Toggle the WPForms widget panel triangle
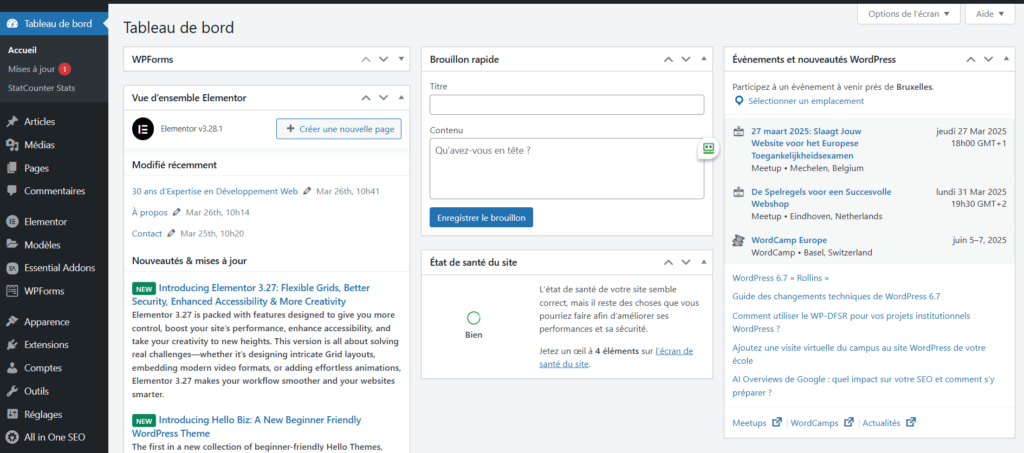 click(401, 59)
